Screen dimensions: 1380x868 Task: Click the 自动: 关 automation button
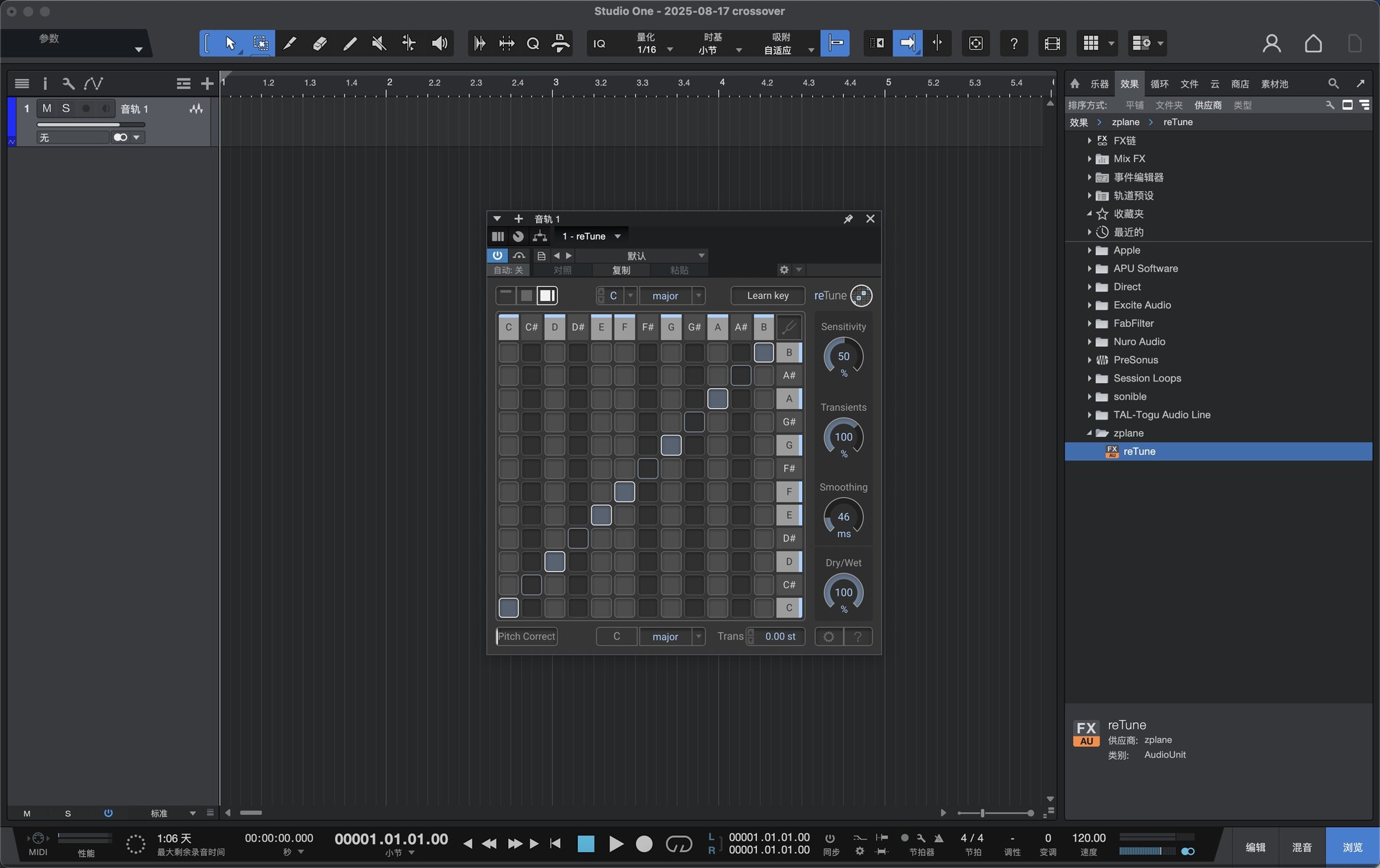[508, 270]
